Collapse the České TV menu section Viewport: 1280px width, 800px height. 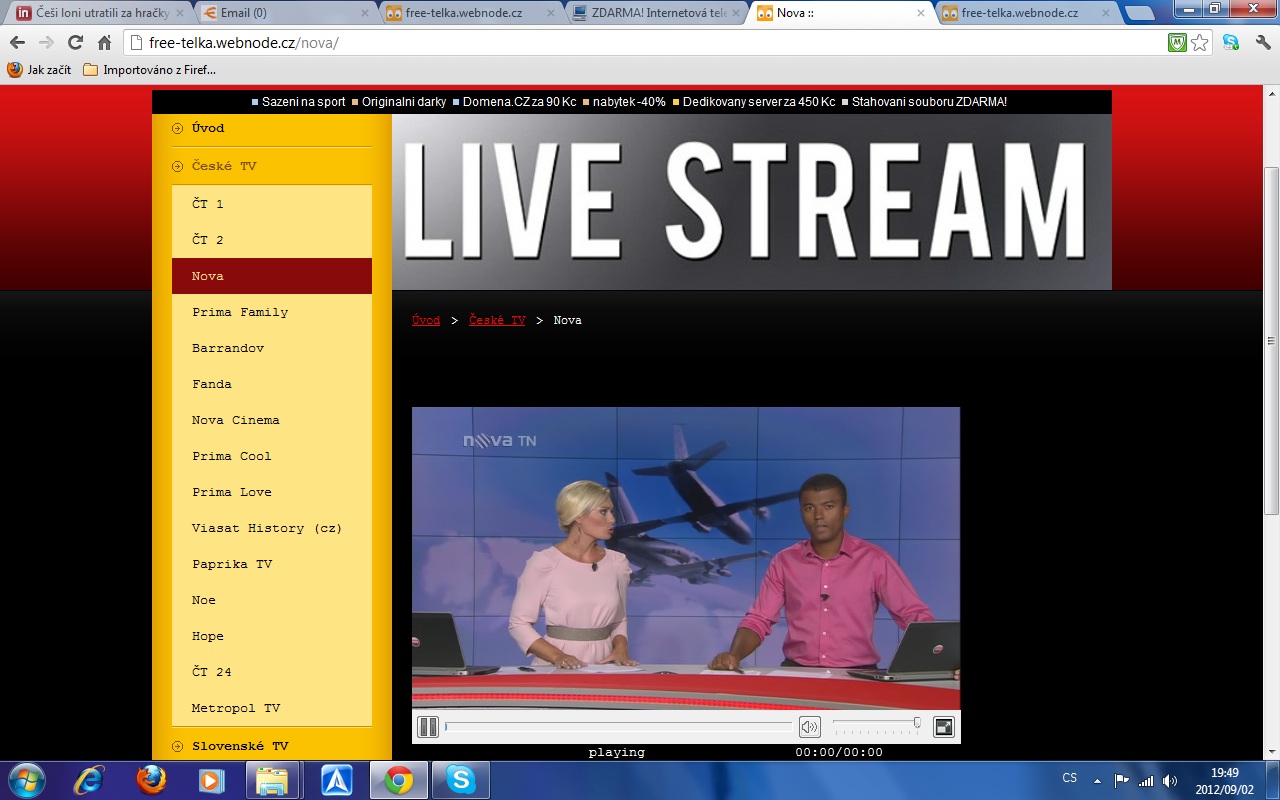(x=224, y=166)
